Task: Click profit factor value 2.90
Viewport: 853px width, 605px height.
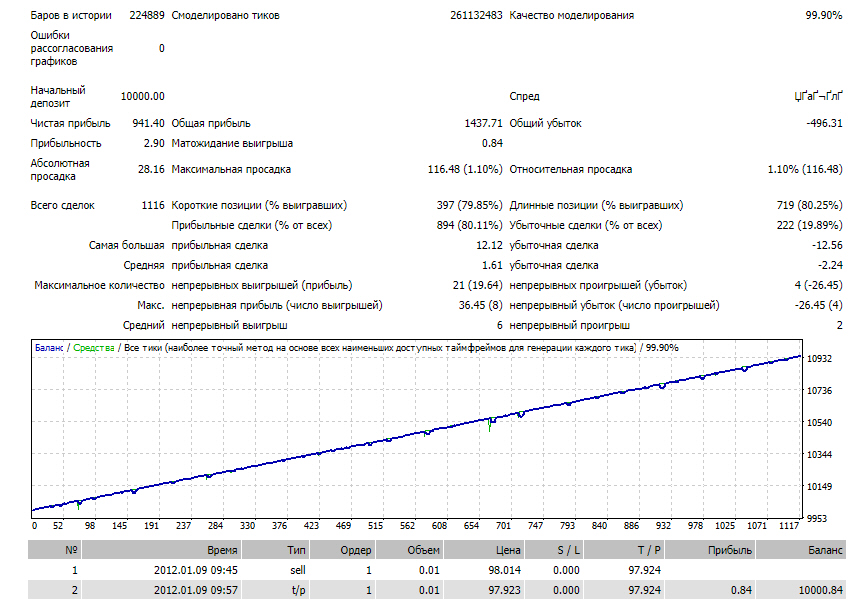Action: coord(154,143)
